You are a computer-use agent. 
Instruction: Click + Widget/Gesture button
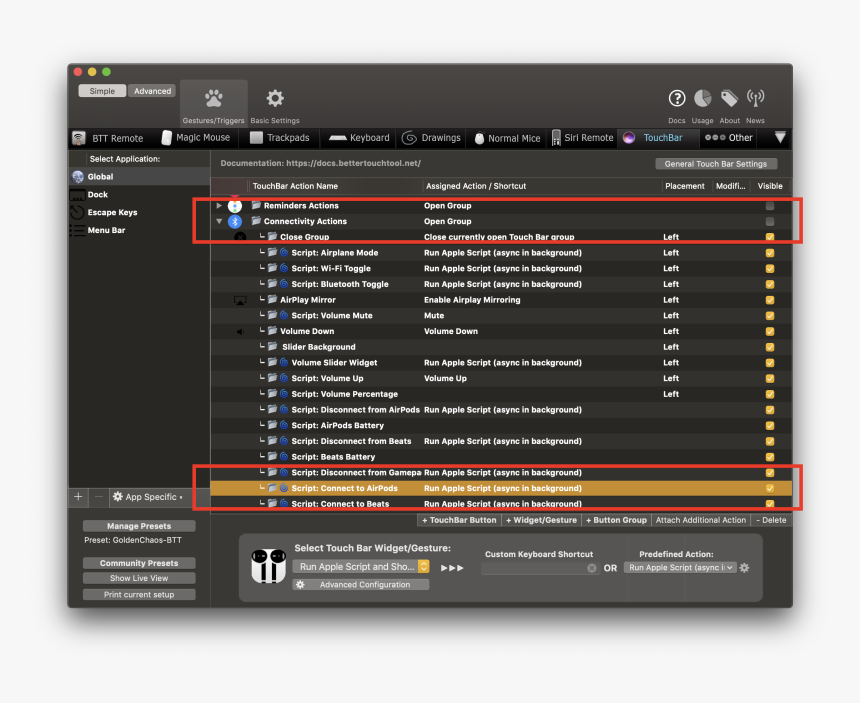click(x=541, y=520)
